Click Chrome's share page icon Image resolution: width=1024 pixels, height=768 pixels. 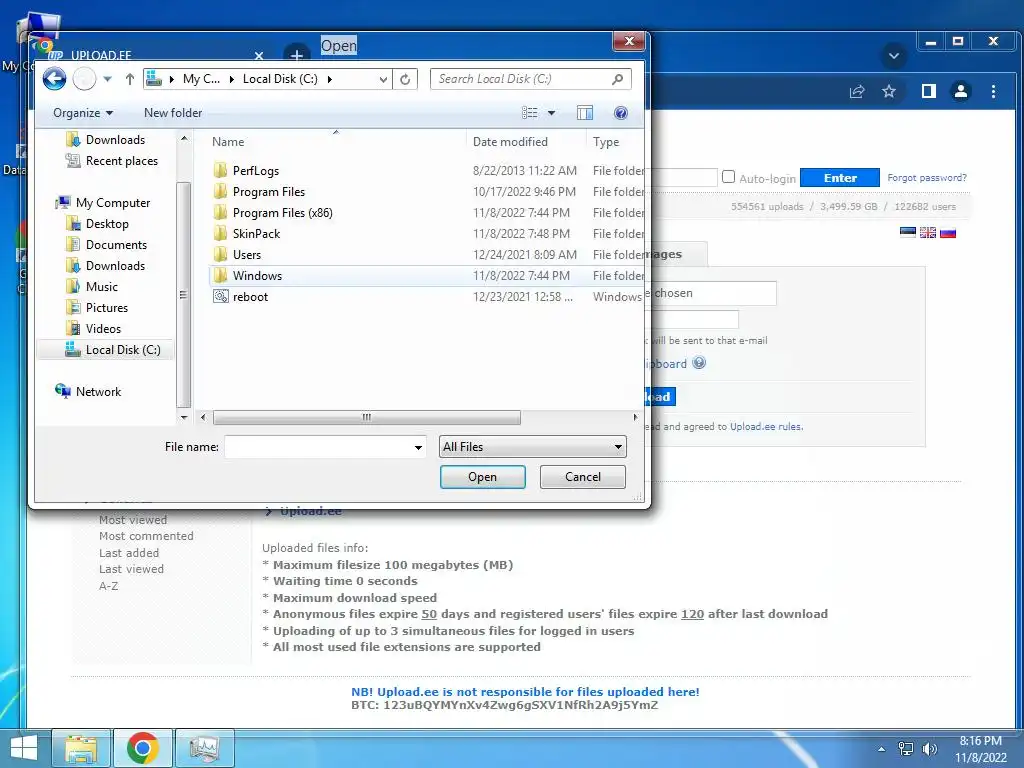coord(857,91)
